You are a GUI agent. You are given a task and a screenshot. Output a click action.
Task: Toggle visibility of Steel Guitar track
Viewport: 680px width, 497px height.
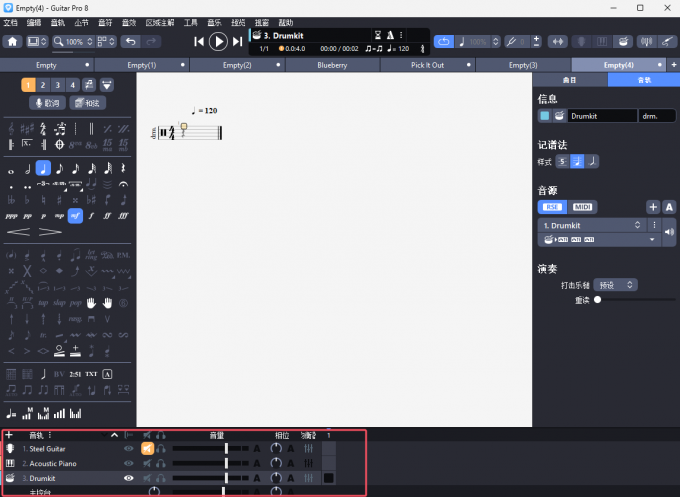click(128, 450)
